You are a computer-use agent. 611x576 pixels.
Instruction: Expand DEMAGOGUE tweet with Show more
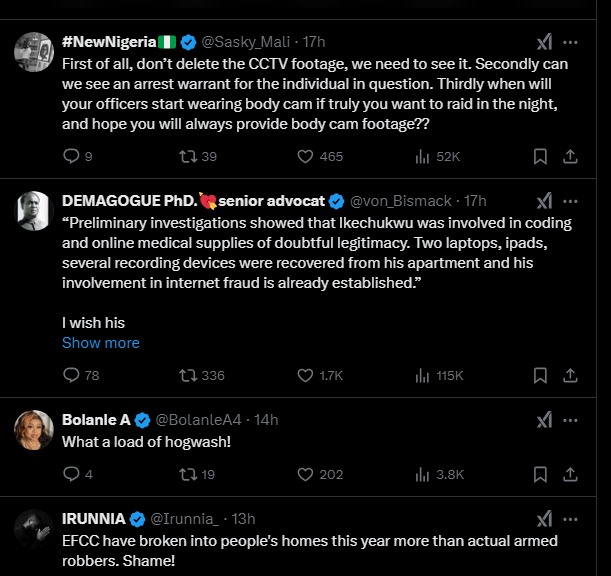(101, 342)
